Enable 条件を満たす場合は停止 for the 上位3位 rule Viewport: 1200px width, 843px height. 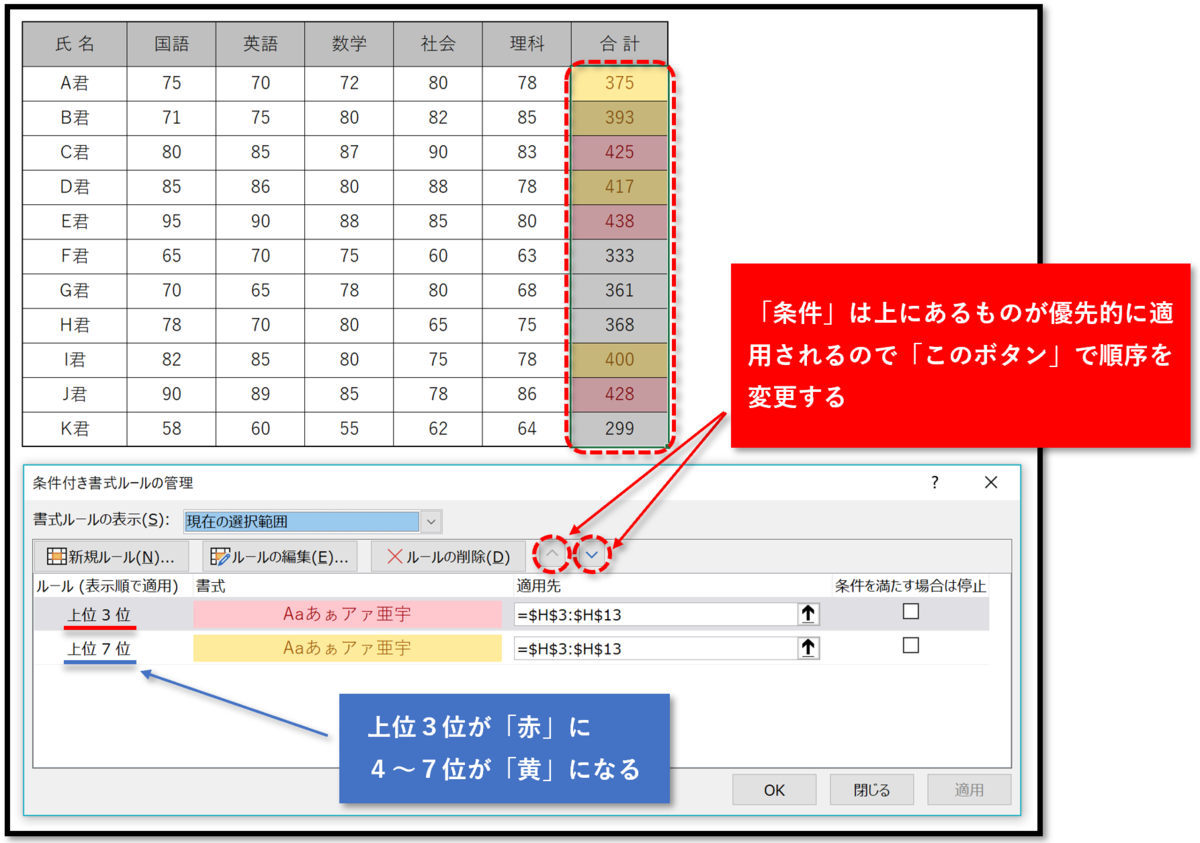(910, 612)
